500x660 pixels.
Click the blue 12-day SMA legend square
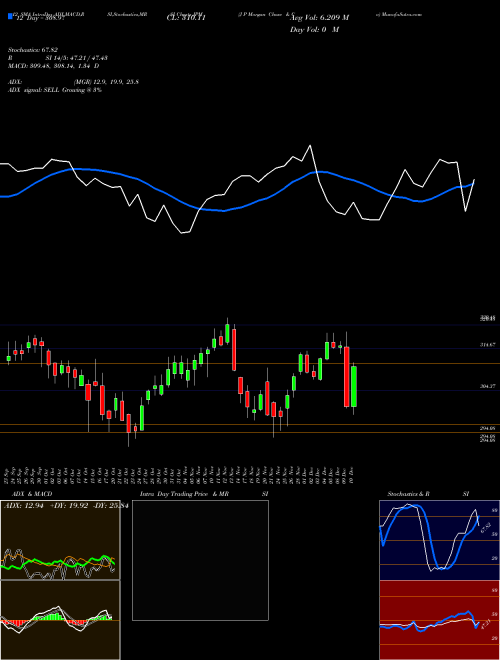pyautogui.click(x=10, y=17)
